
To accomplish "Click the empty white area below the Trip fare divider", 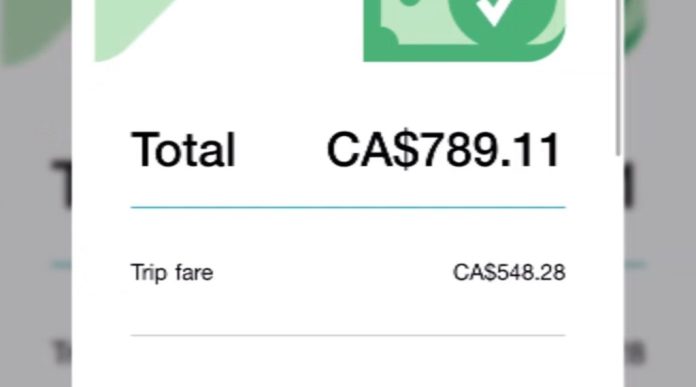I will (x=348, y=362).
